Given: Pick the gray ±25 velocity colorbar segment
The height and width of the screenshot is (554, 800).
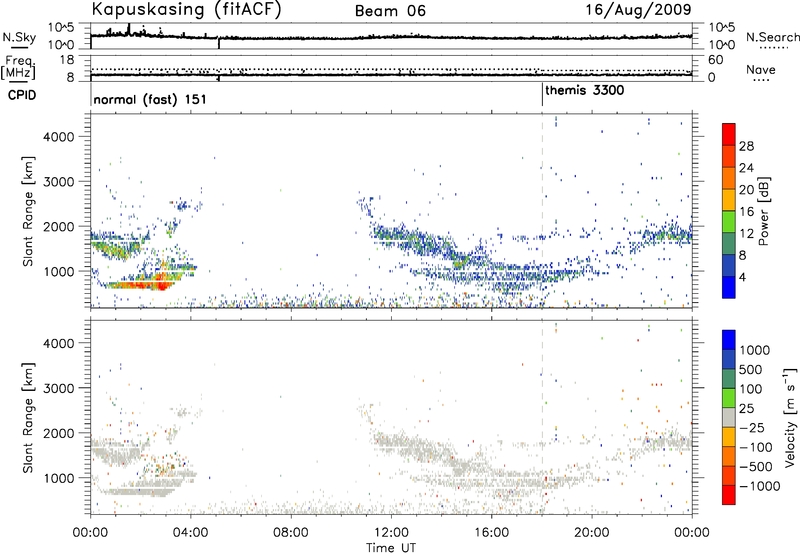Looking at the screenshot, I should 729,417.
